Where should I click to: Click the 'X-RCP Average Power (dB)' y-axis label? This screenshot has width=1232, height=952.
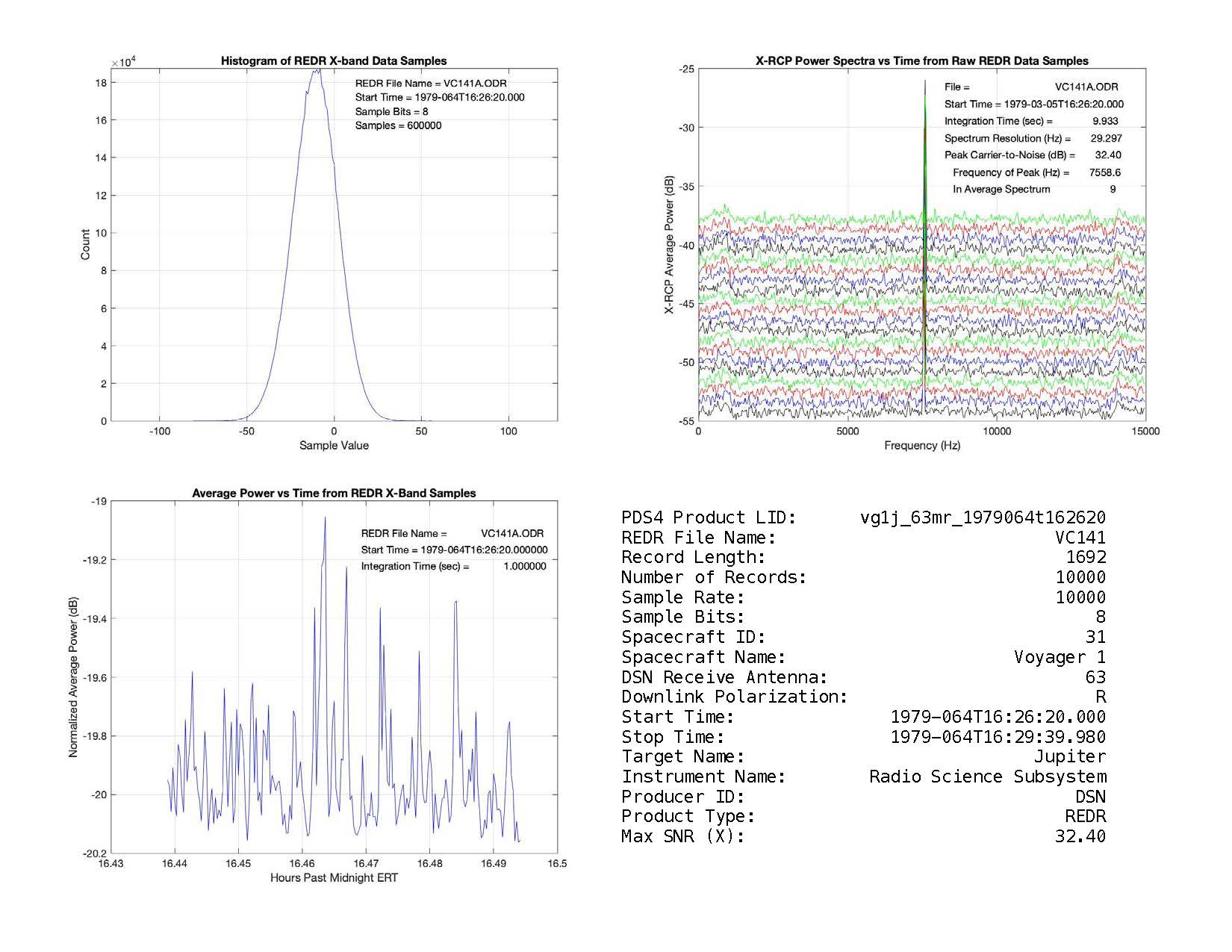pos(670,245)
